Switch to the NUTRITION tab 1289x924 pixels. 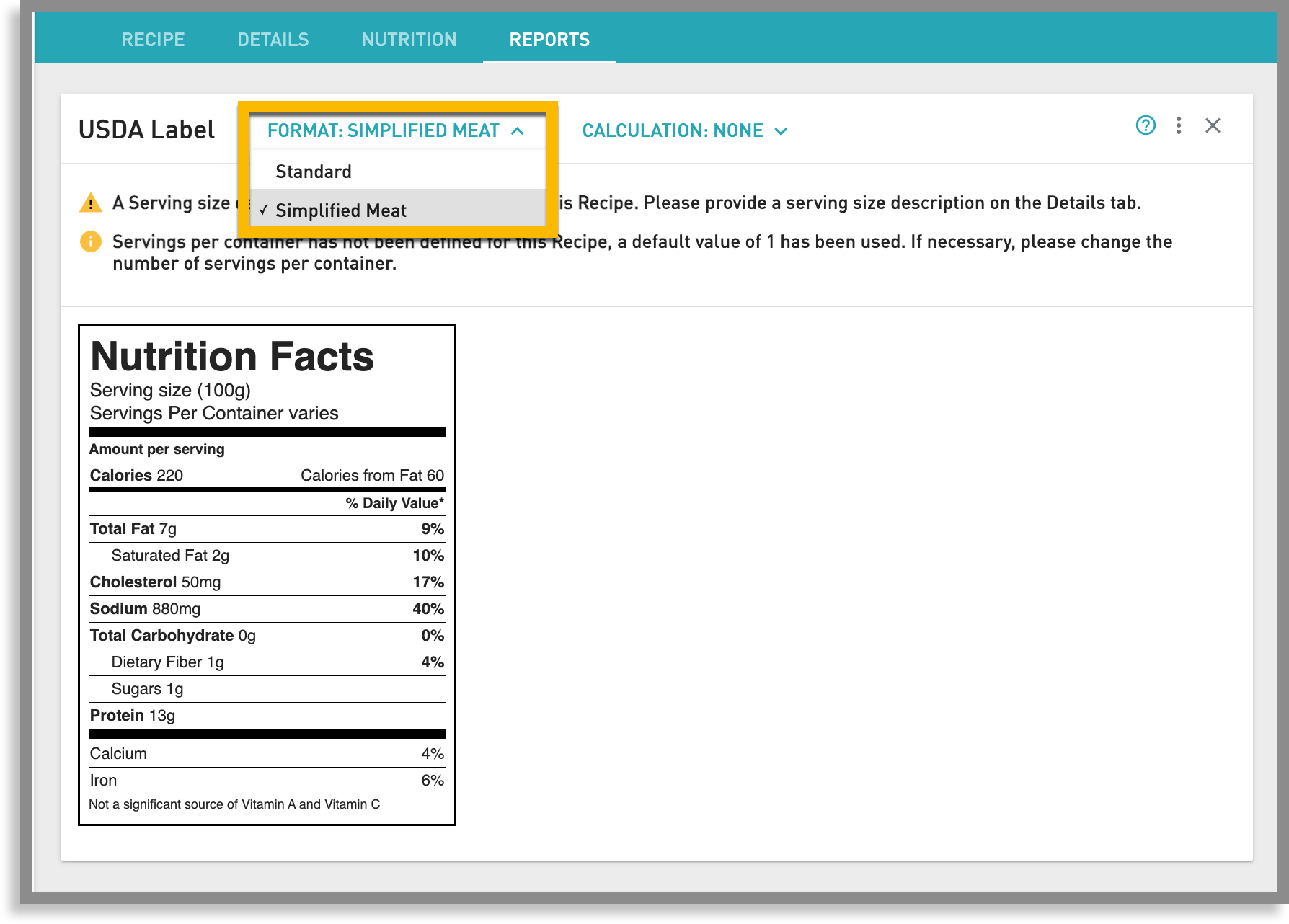click(x=409, y=39)
